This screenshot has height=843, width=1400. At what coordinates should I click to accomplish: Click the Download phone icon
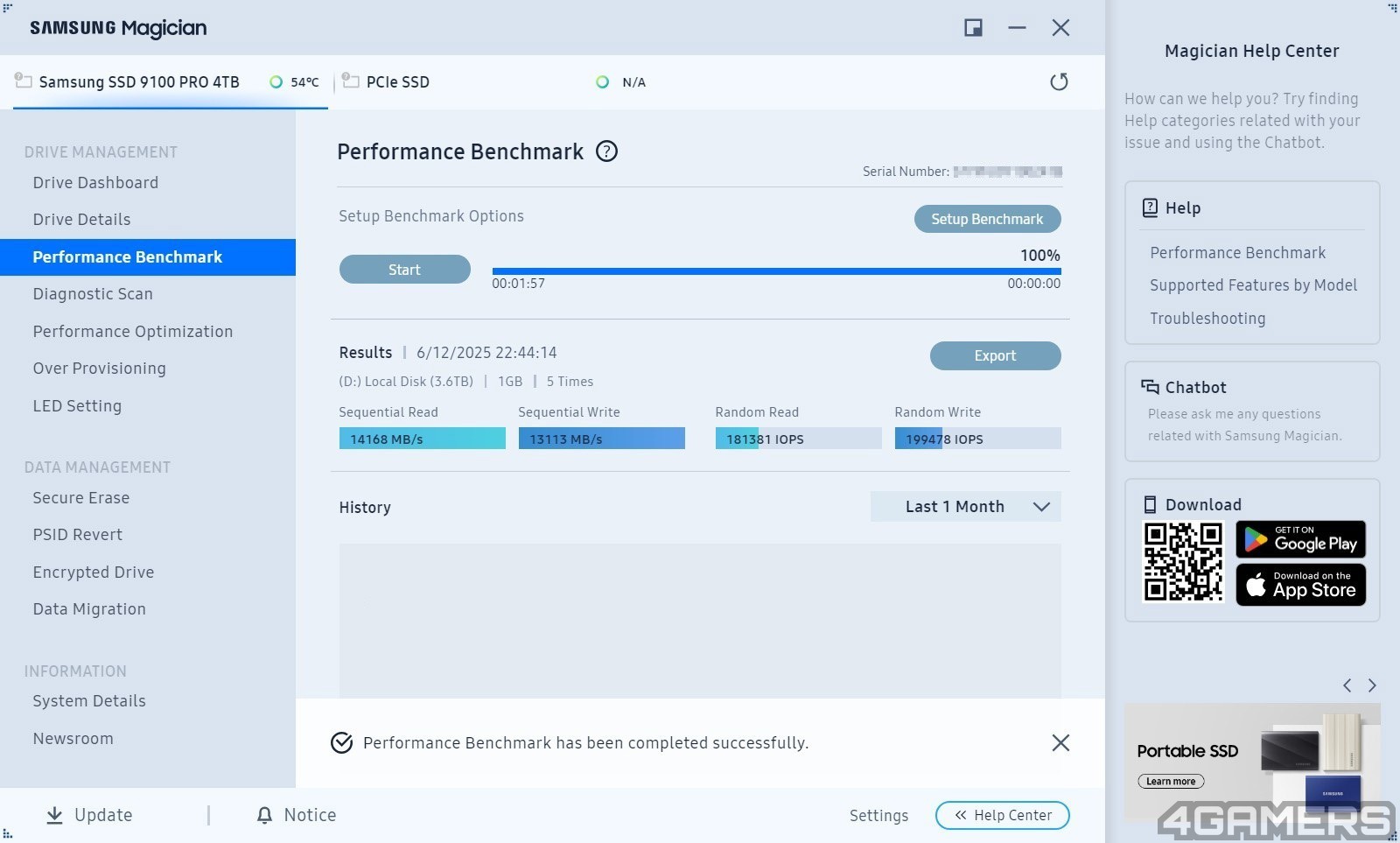point(1150,504)
